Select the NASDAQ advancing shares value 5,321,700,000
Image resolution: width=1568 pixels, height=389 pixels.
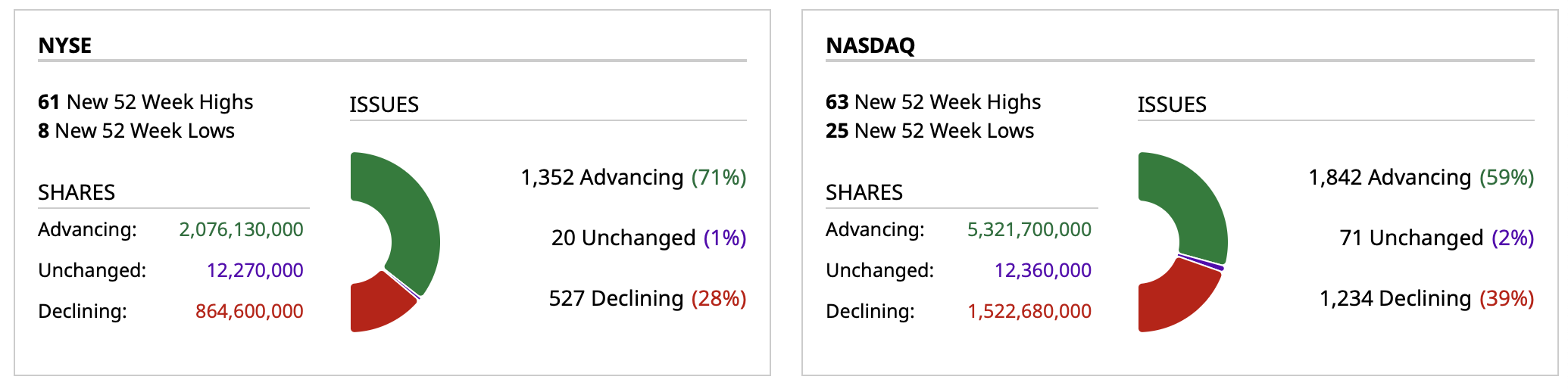[x=1029, y=229]
